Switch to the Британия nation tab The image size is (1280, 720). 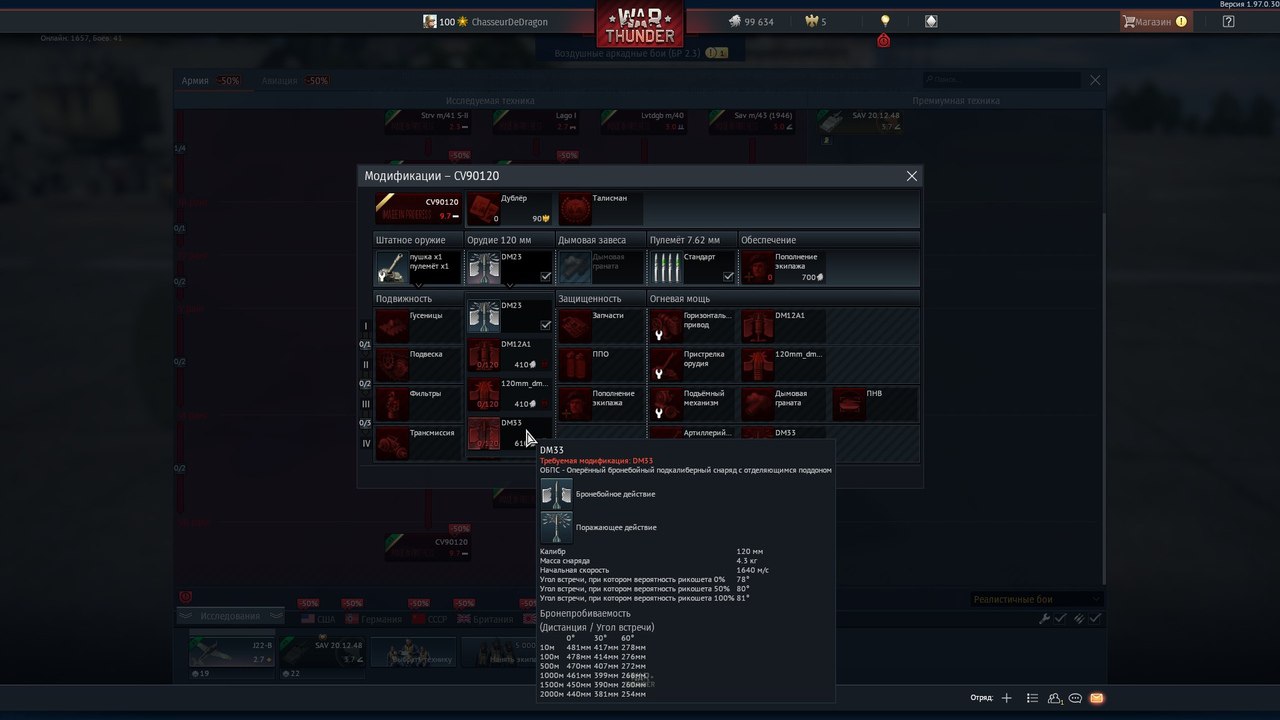click(x=487, y=619)
